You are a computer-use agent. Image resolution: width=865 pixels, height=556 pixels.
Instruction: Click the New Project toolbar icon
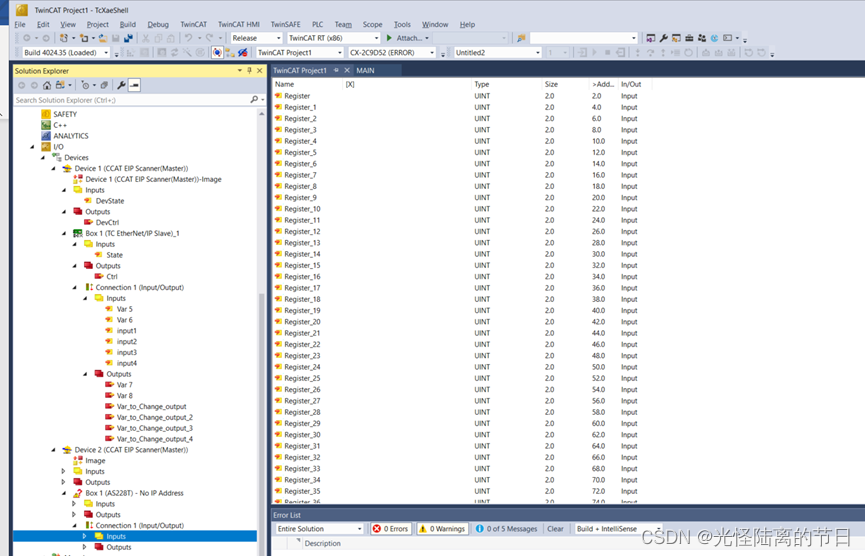tap(64, 38)
